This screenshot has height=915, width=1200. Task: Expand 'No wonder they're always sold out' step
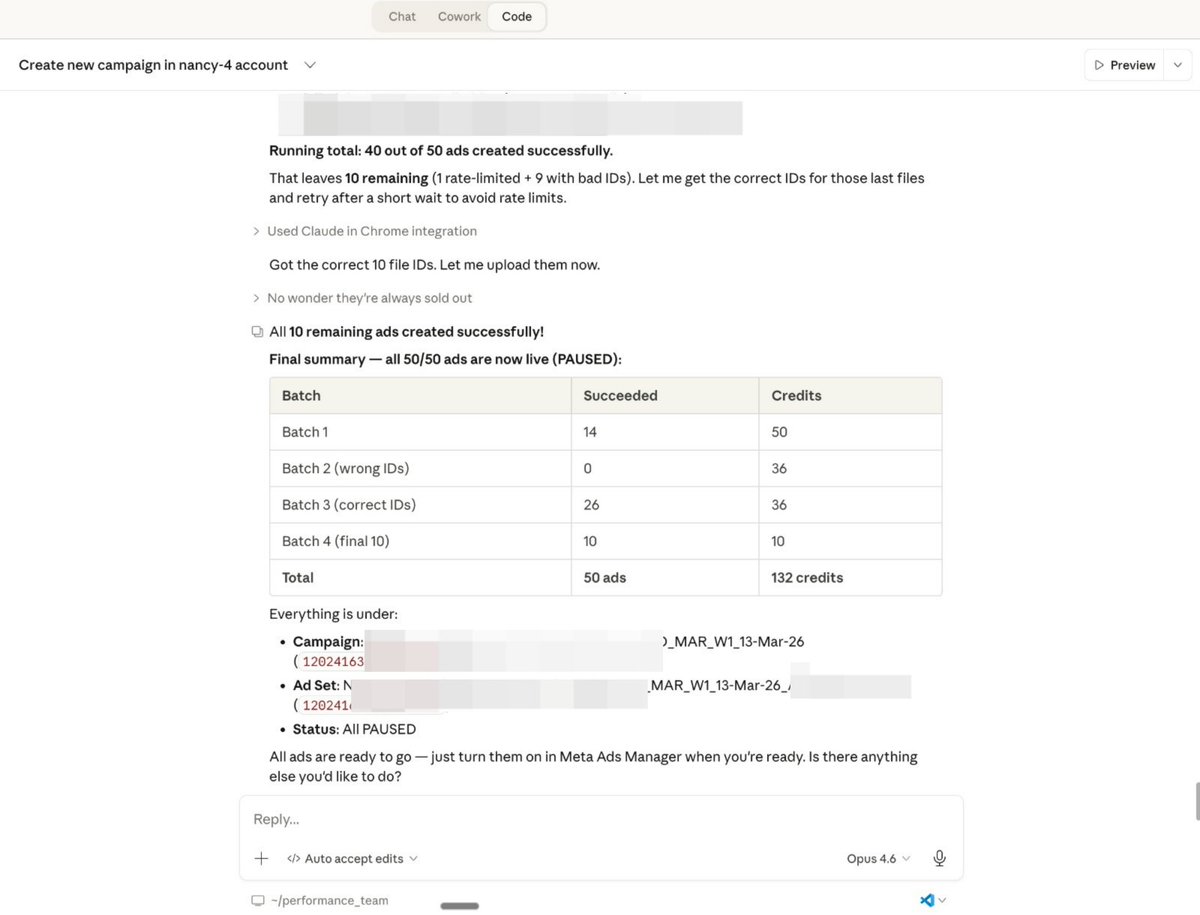tap(362, 298)
